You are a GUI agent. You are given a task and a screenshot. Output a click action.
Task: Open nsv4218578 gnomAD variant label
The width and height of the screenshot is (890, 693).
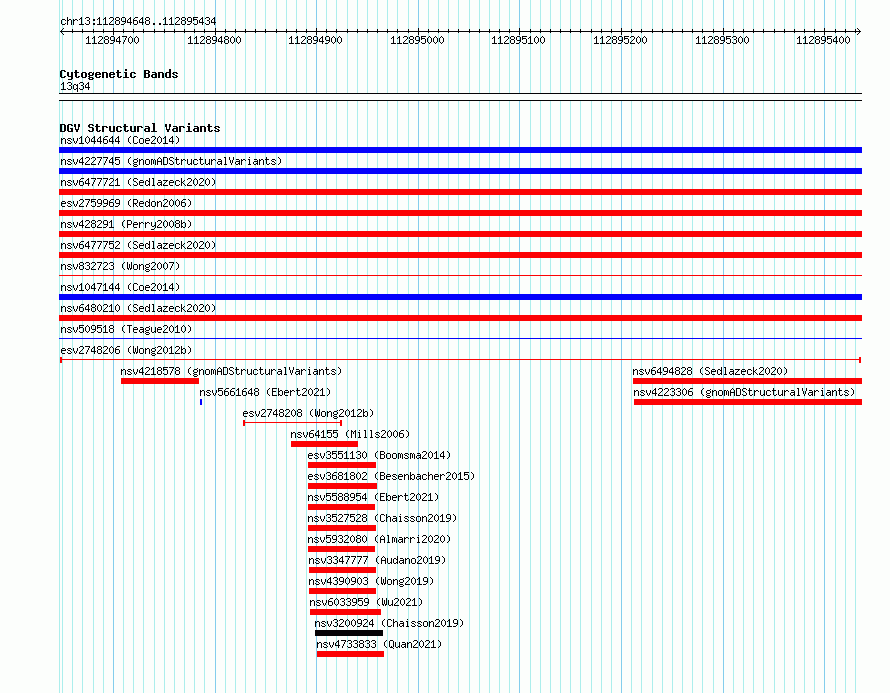coord(231,371)
